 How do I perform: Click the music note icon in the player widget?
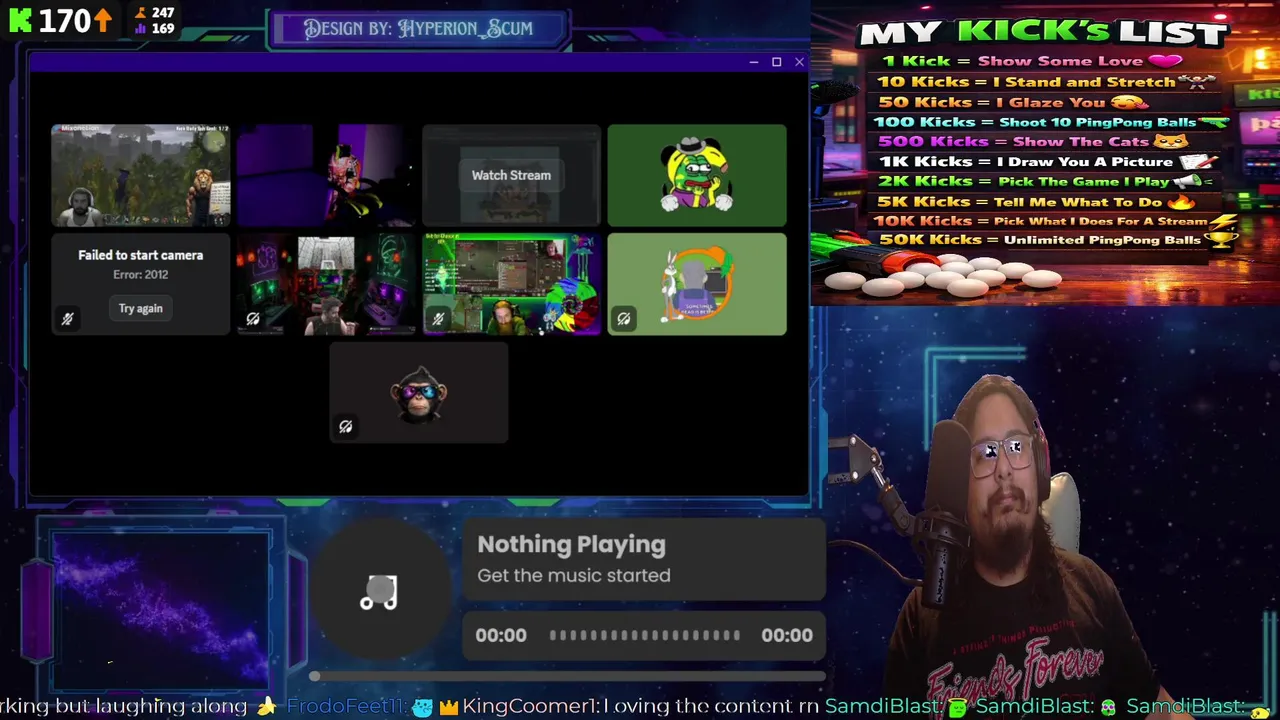click(379, 593)
